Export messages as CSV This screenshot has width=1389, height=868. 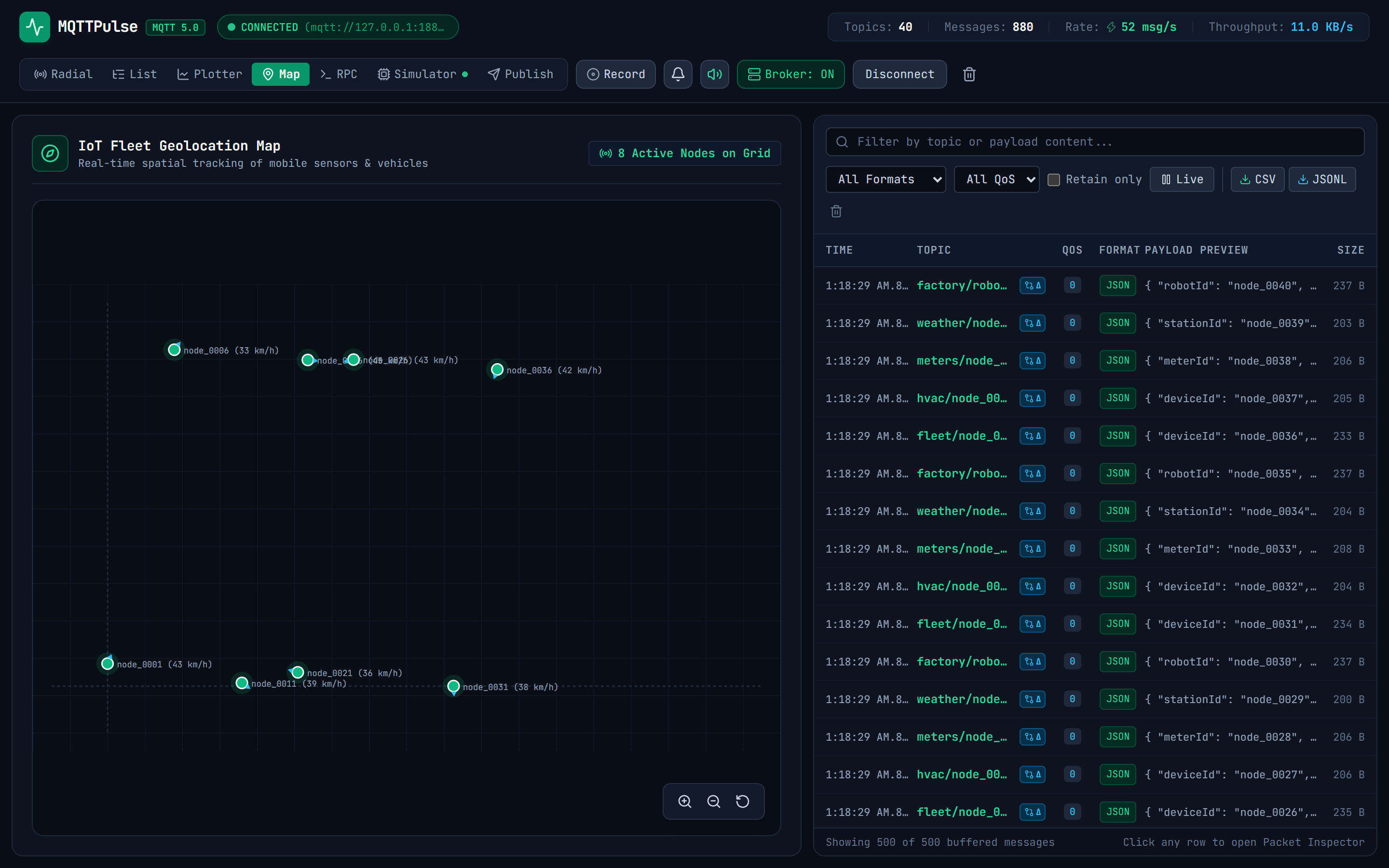click(x=1257, y=180)
